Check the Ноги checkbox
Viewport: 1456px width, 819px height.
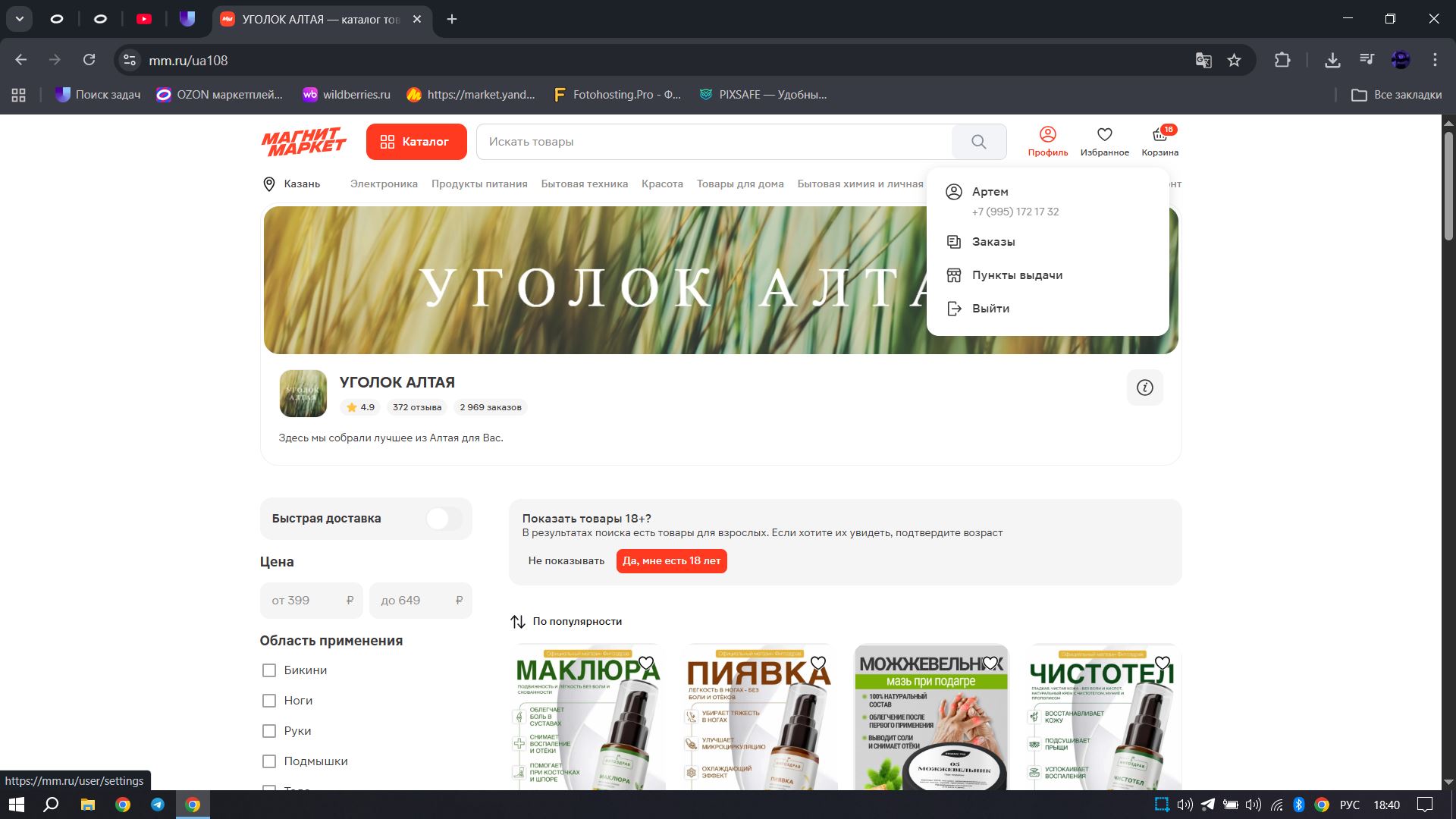269,701
